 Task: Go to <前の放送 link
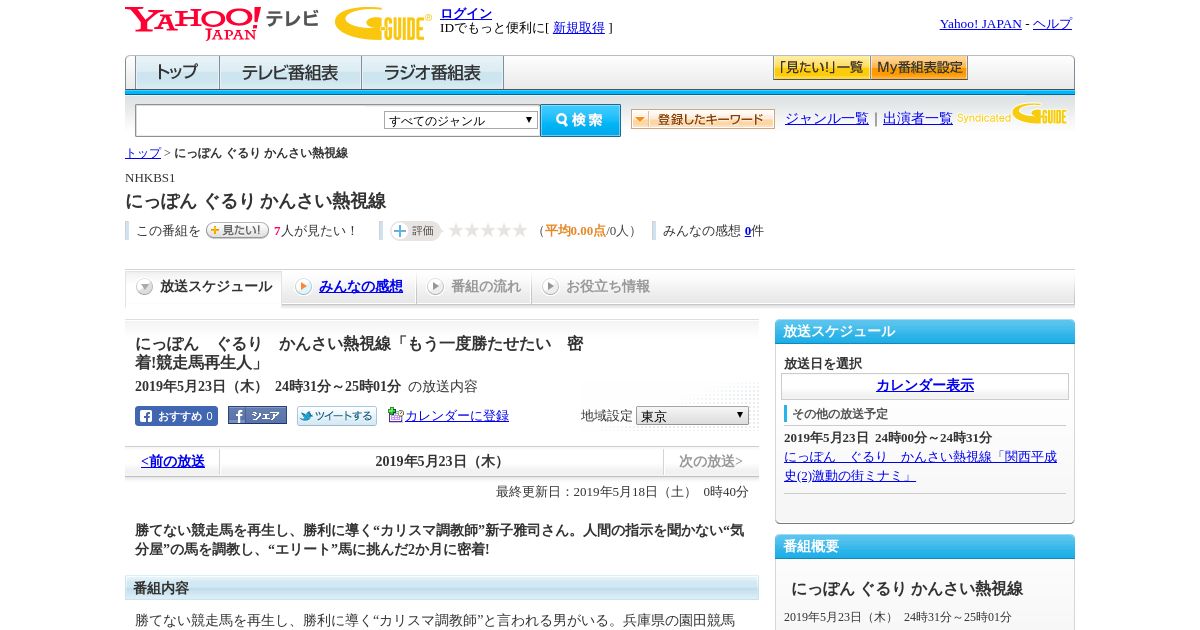[173, 462]
